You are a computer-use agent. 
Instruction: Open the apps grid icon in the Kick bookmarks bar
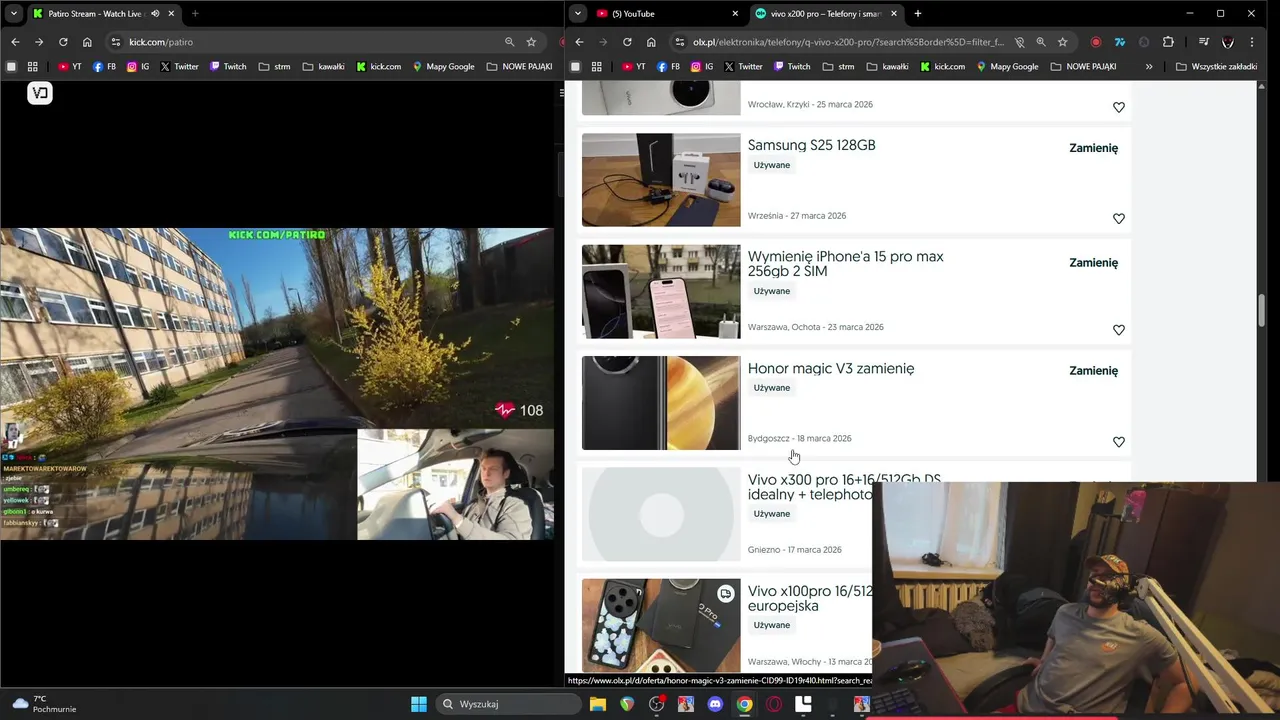[x=33, y=67]
